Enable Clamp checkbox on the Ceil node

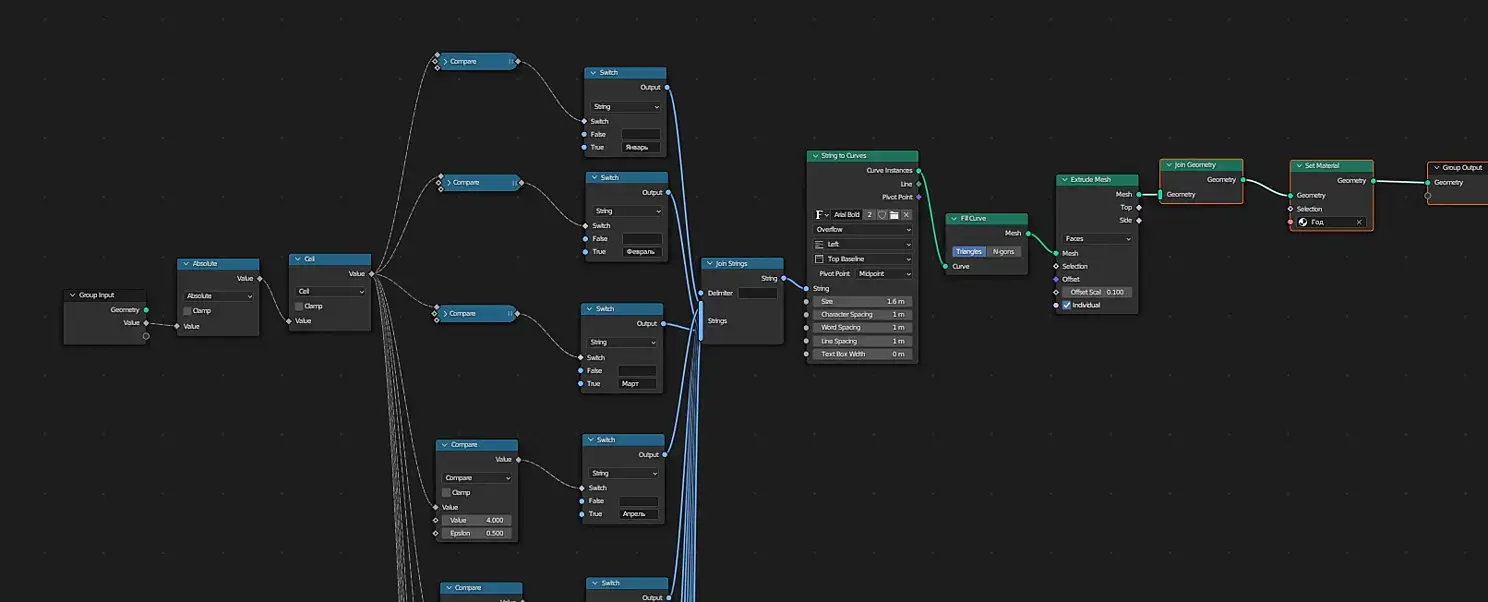pyautogui.click(x=299, y=306)
